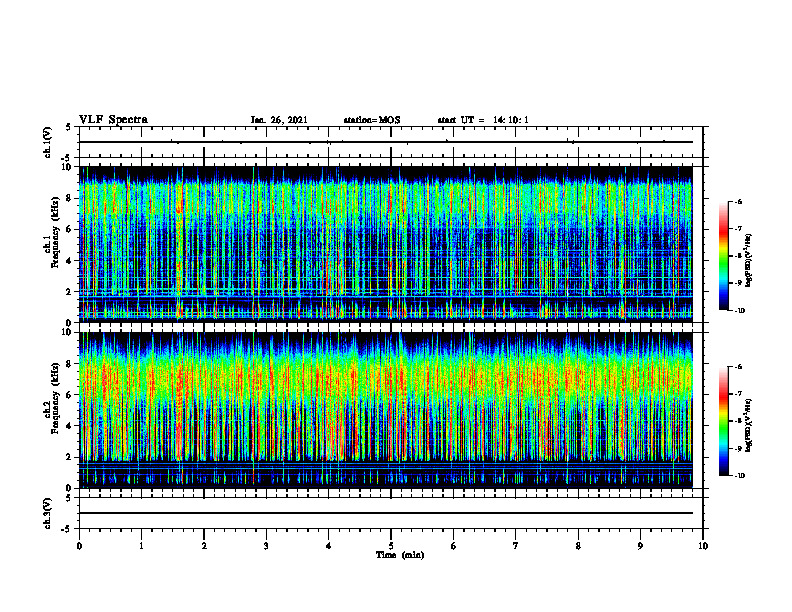Screen dimensions: 792x612
Task: Click the time-axis tick label 7
Action: click(x=516, y=546)
